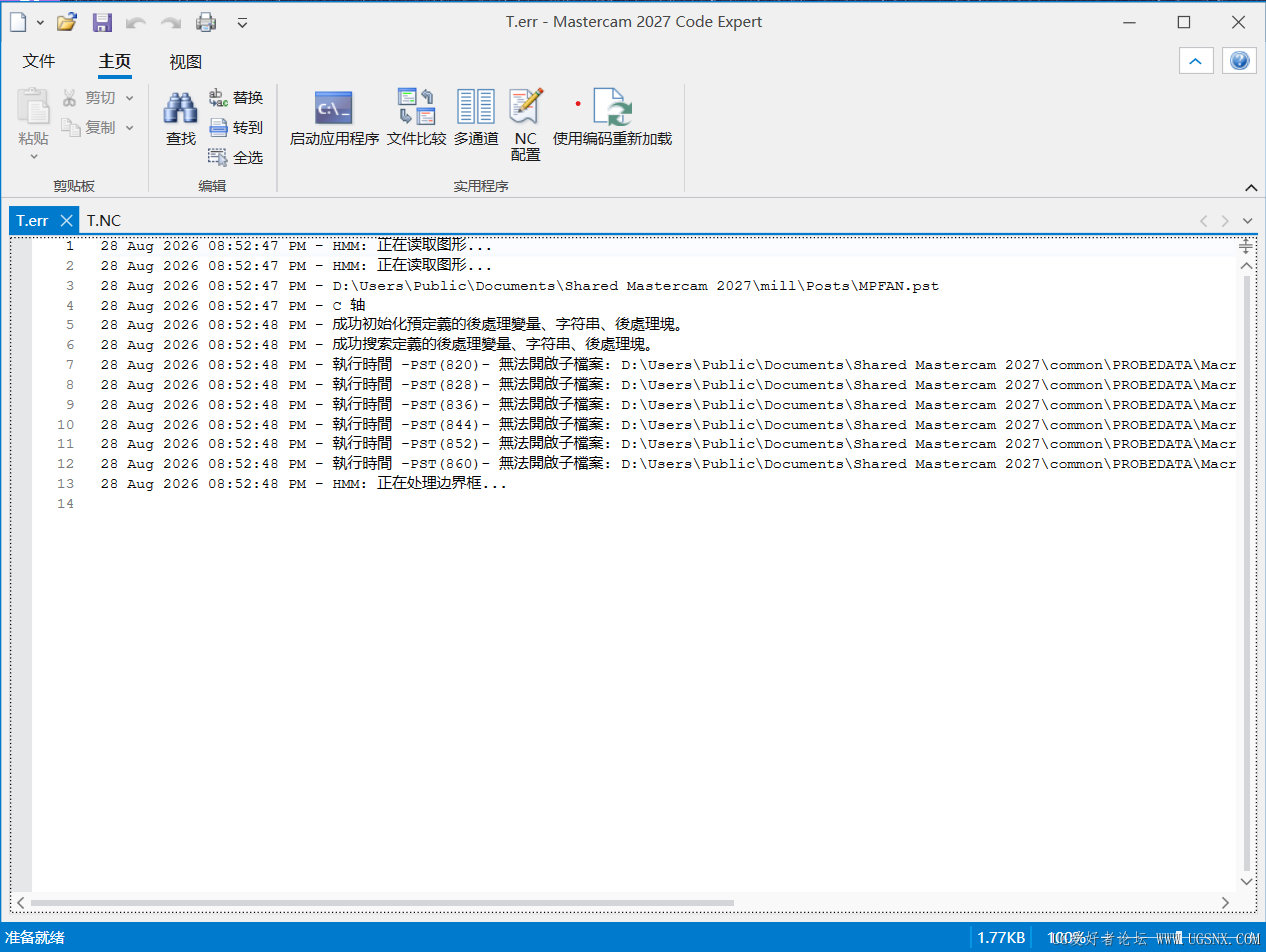Click the line 7 PST(820) error entry
1266x952 pixels.
pyautogui.click(x=668, y=365)
